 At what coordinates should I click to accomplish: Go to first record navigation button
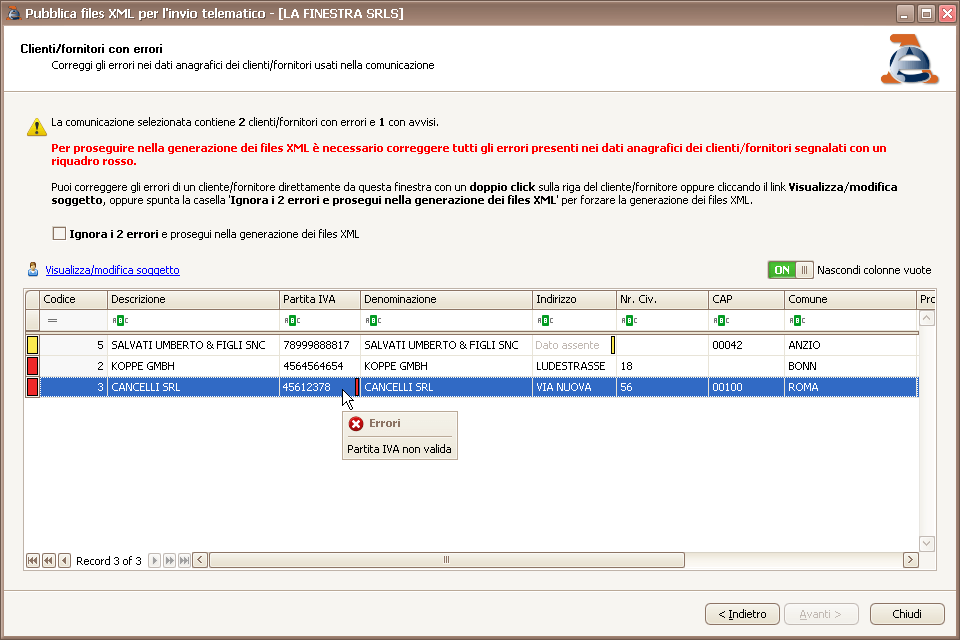click(x=33, y=560)
